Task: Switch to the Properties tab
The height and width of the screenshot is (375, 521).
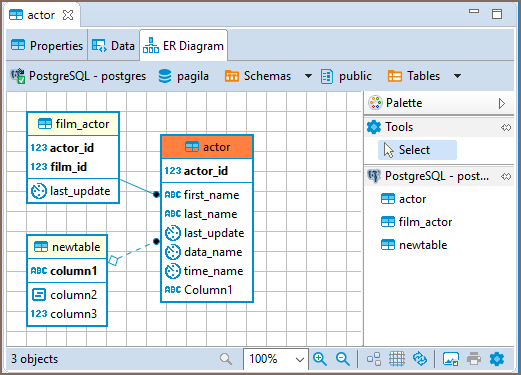Action: click(x=47, y=45)
